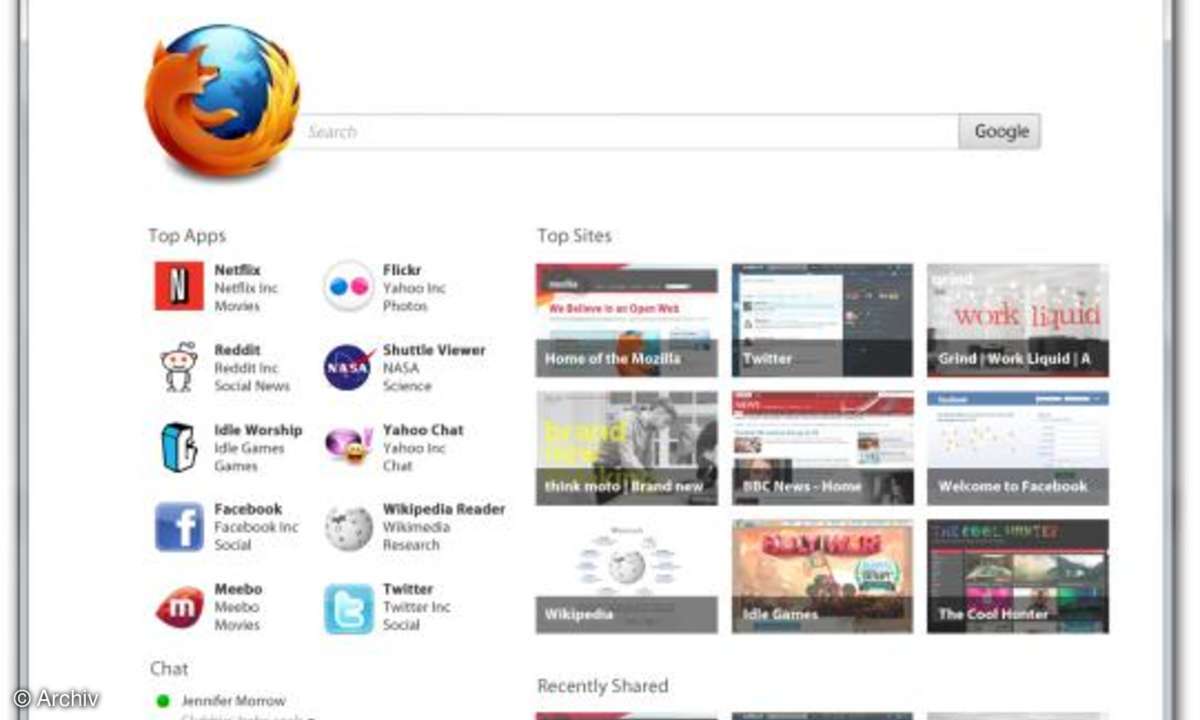Open the Flickr app icon
The width and height of the screenshot is (1200, 720).
coord(349,286)
